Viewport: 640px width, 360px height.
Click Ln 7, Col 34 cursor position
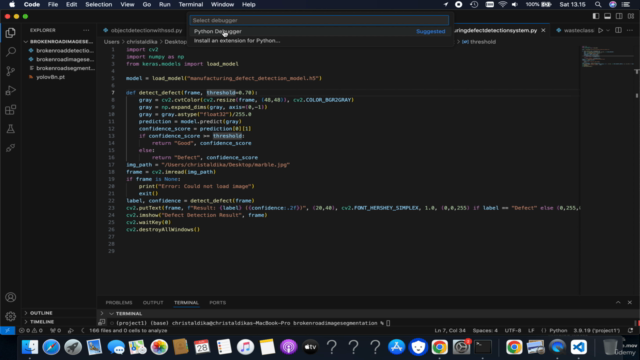[x=450, y=331]
